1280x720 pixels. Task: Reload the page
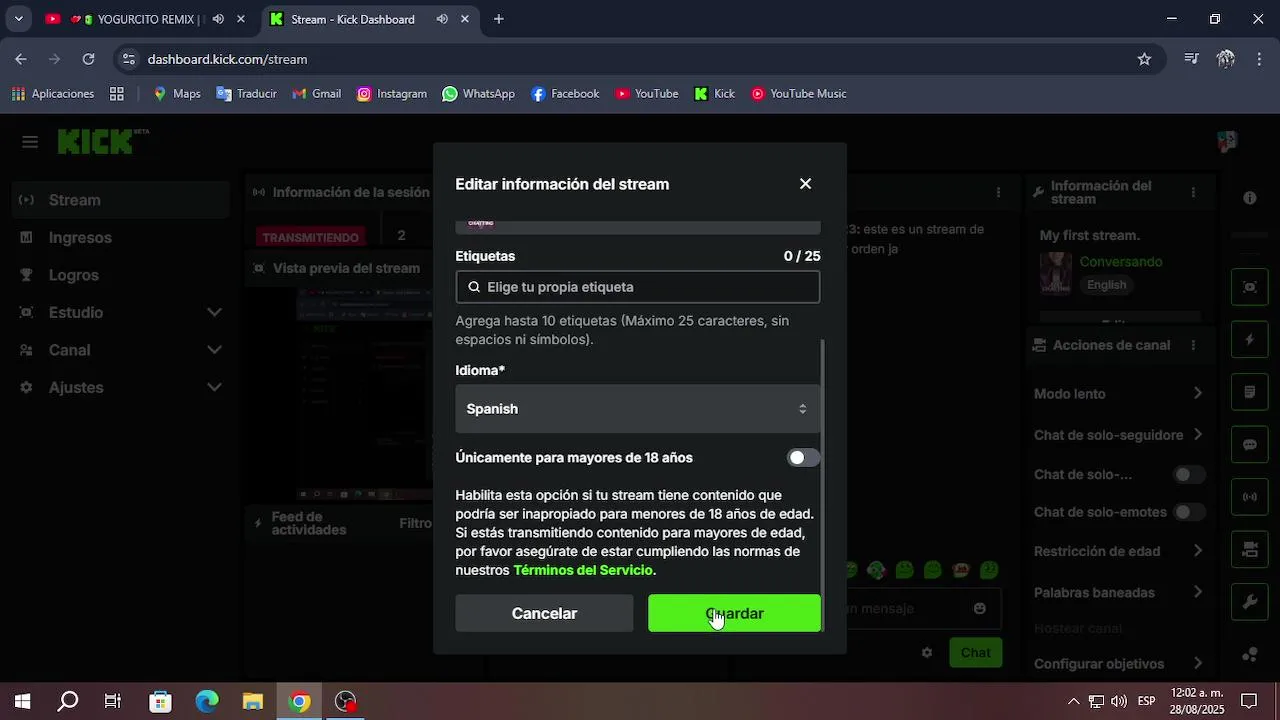[88, 59]
